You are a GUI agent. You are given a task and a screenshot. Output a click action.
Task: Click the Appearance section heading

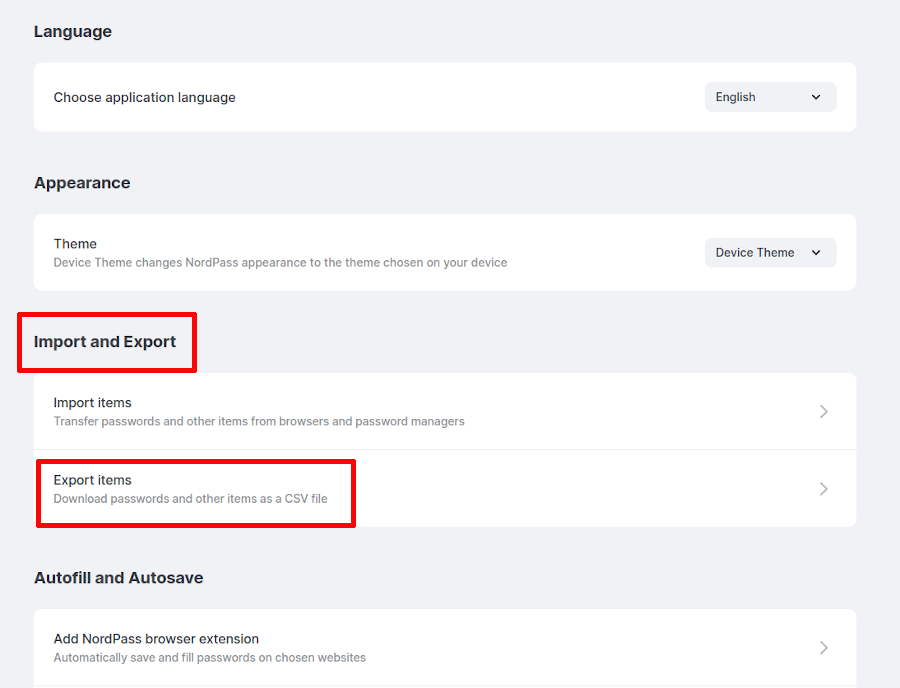click(x=82, y=183)
